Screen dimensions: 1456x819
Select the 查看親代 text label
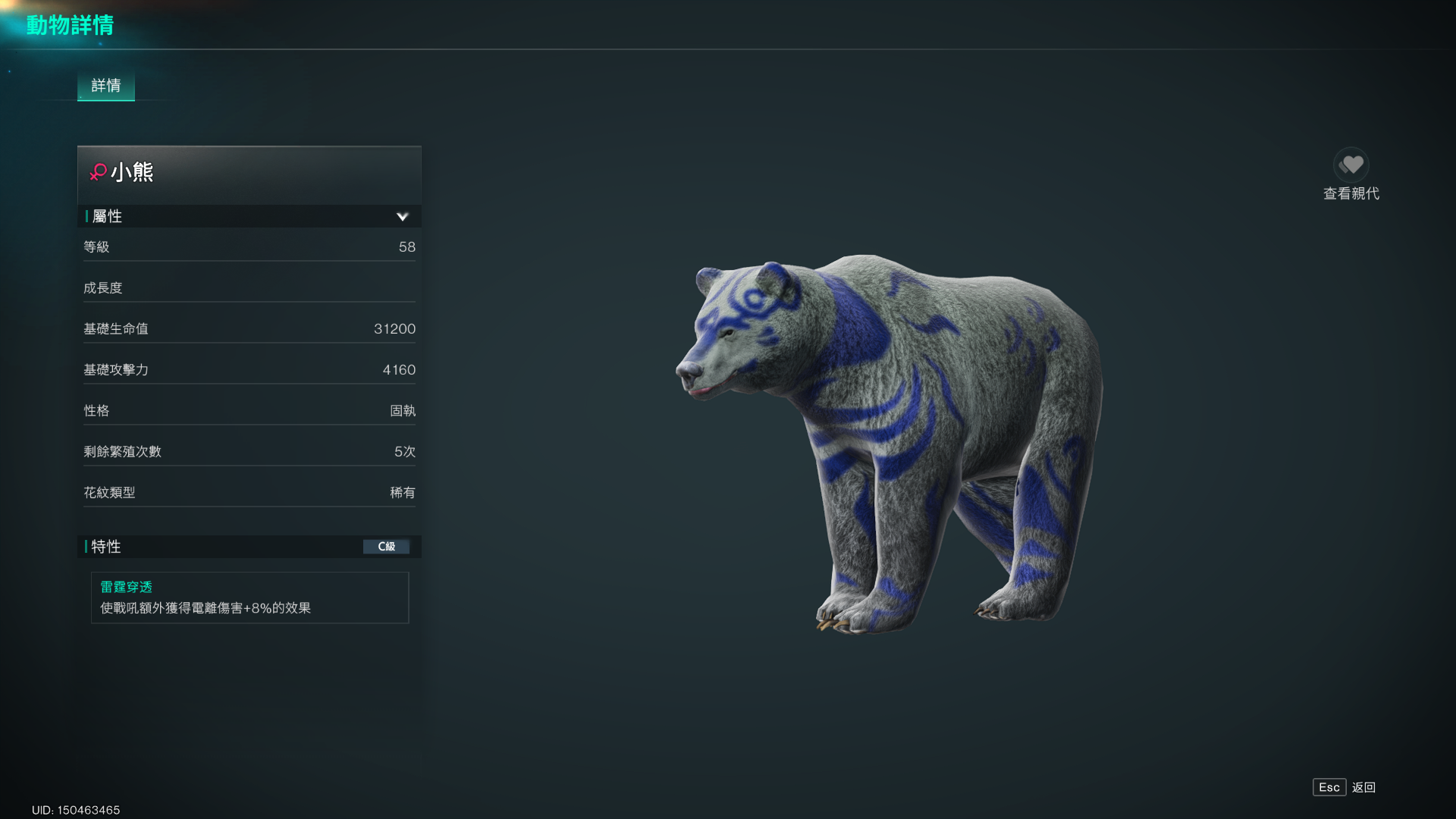coord(1351,193)
